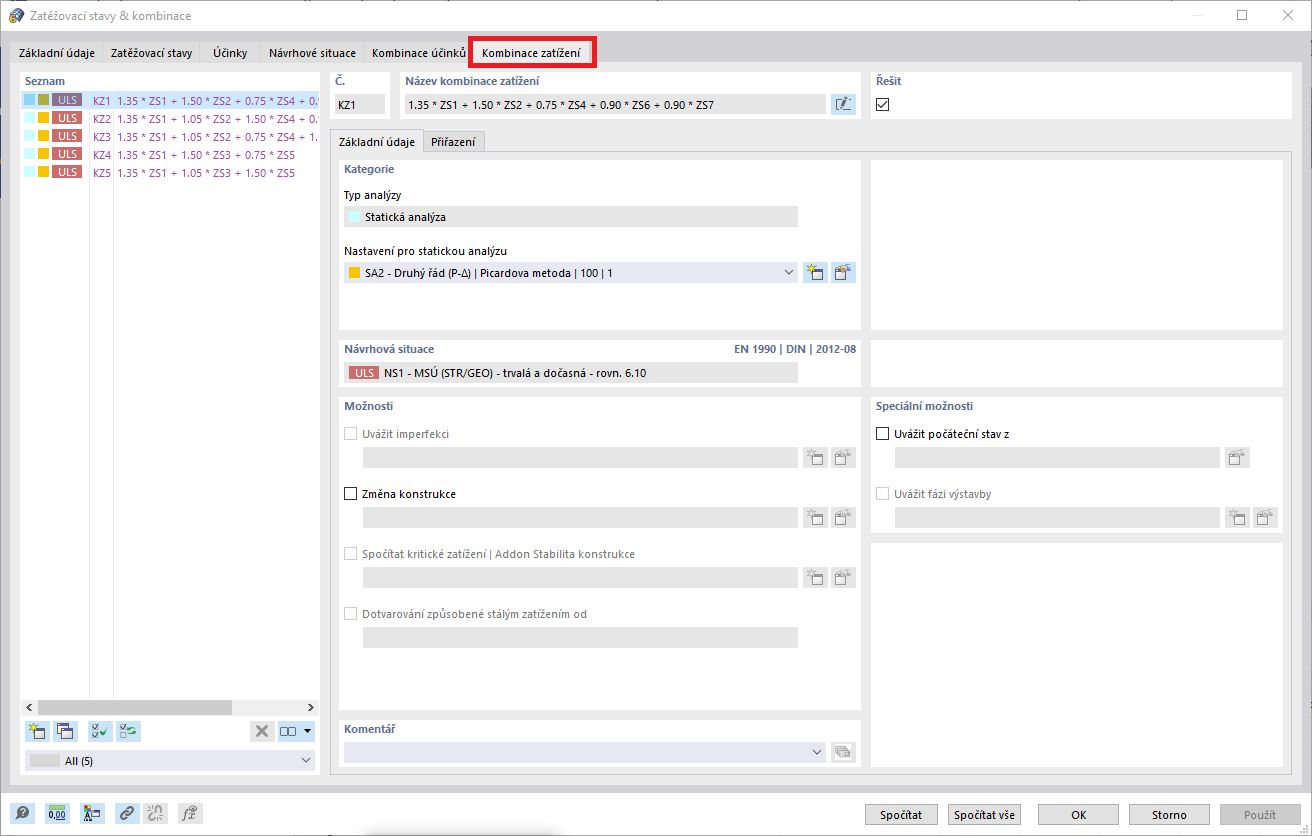Open the Přiřazení tab
The width and height of the screenshot is (1312, 836).
click(x=455, y=141)
